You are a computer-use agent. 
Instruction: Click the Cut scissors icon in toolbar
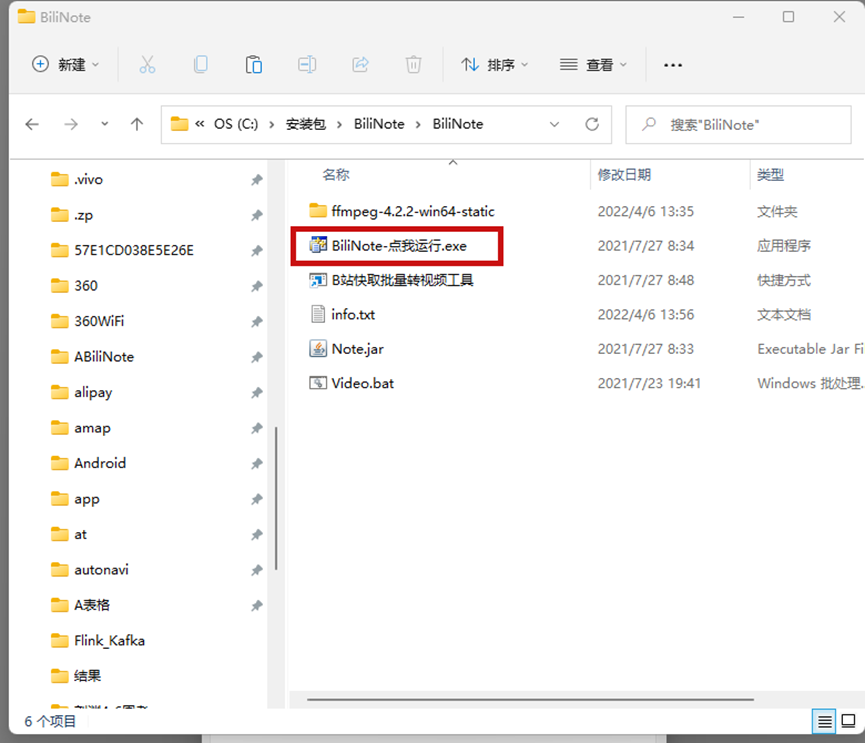coord(147,65)
